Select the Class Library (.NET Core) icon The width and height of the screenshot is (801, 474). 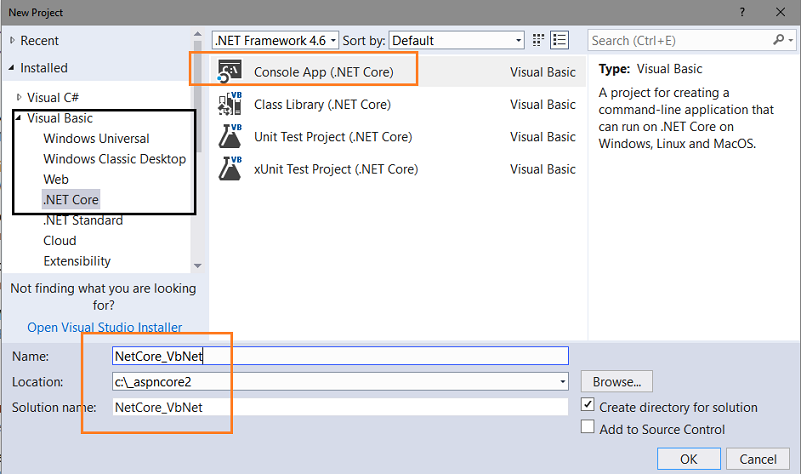(x=230, y=104)
